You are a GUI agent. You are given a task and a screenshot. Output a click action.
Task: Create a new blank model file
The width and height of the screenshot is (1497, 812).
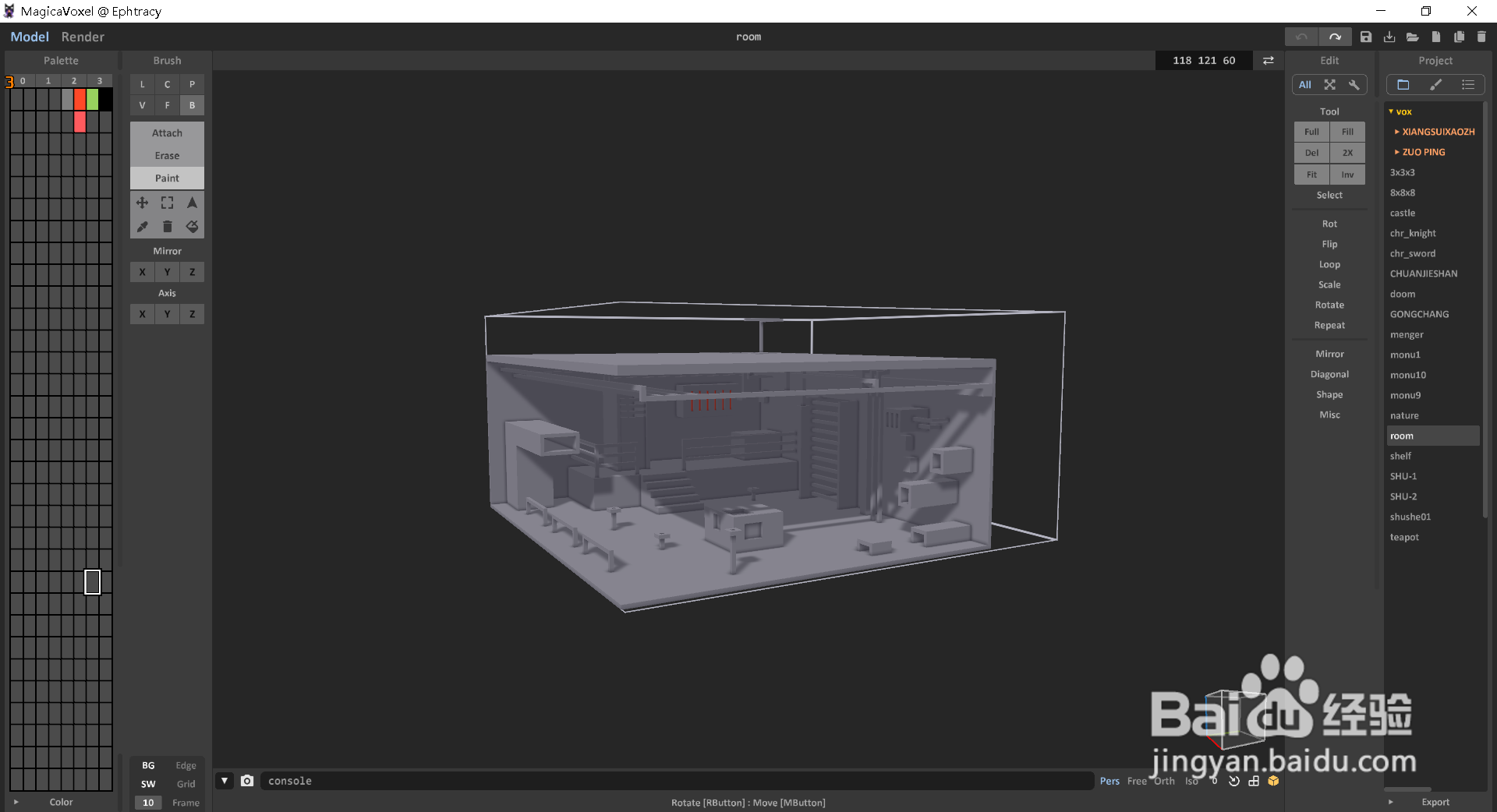pyautogui.click(x=1435, y=37)
